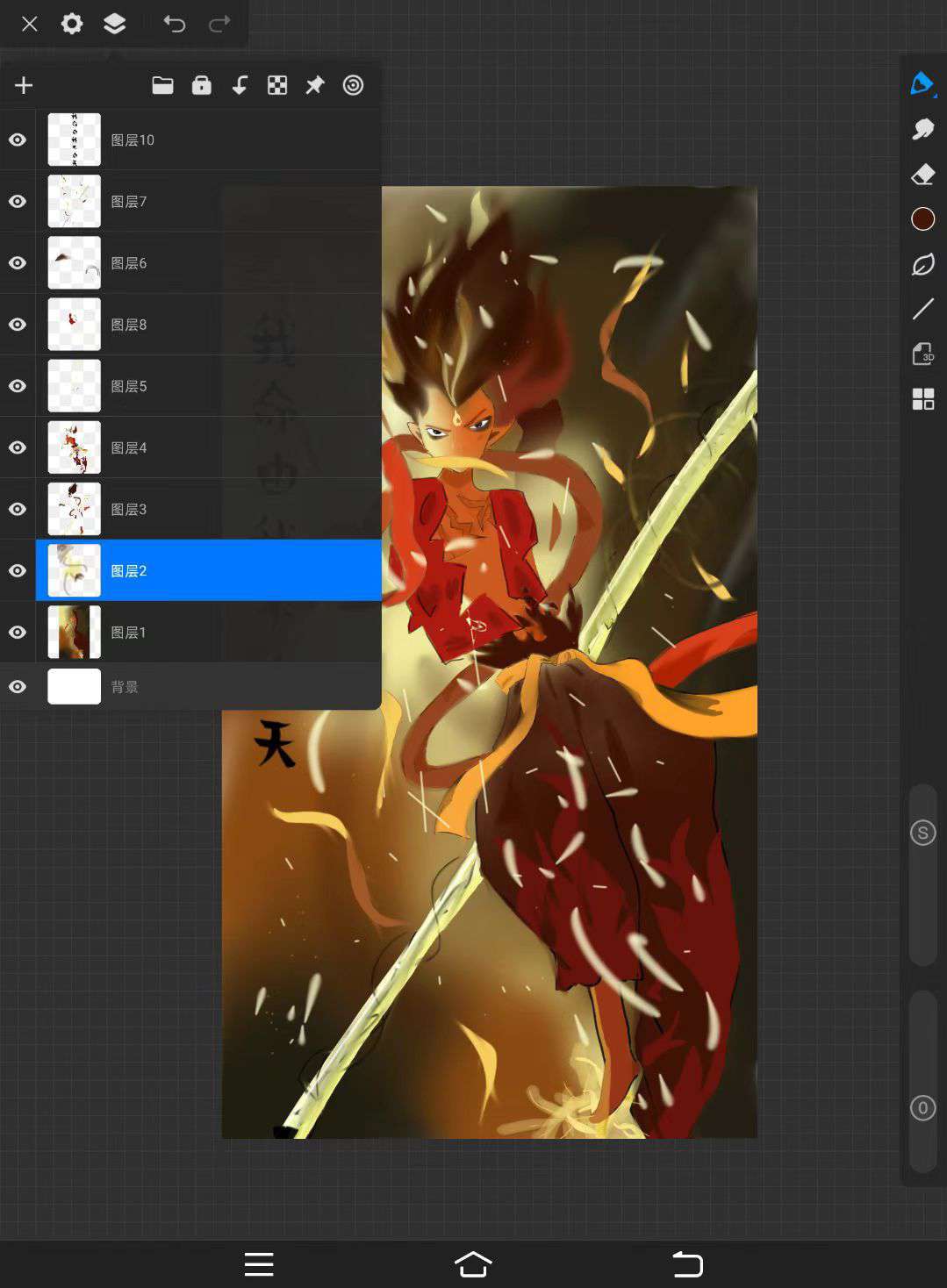Hide layer 图层4
The image size is (947, 1288).
click(x=18, y=447)
